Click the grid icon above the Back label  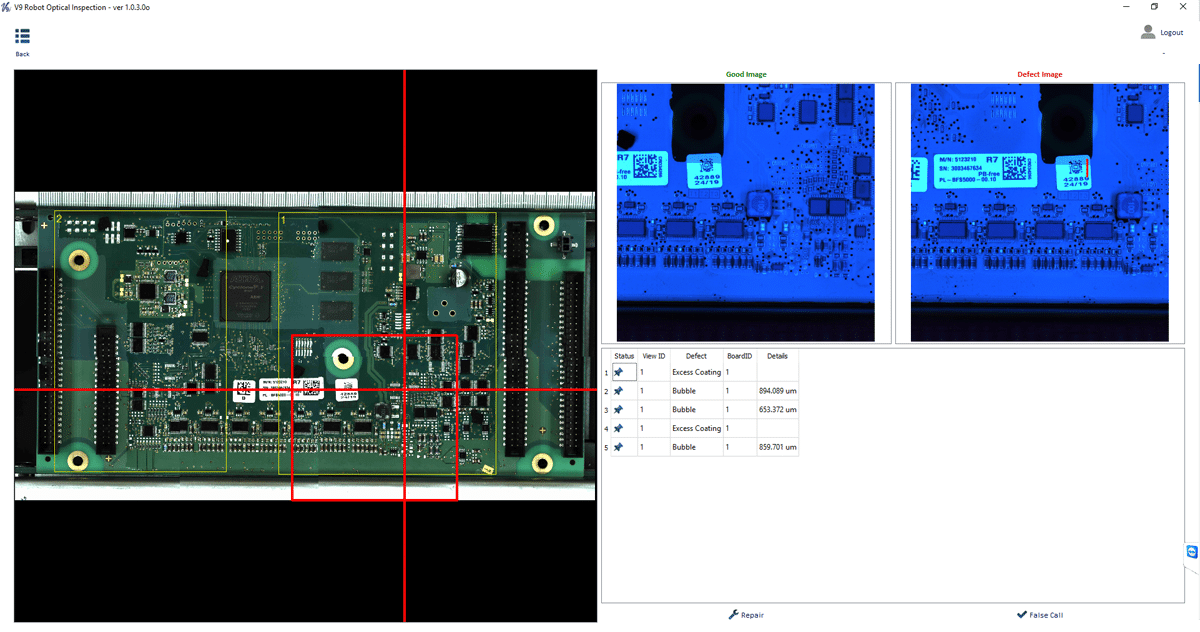tap(22, 34)
